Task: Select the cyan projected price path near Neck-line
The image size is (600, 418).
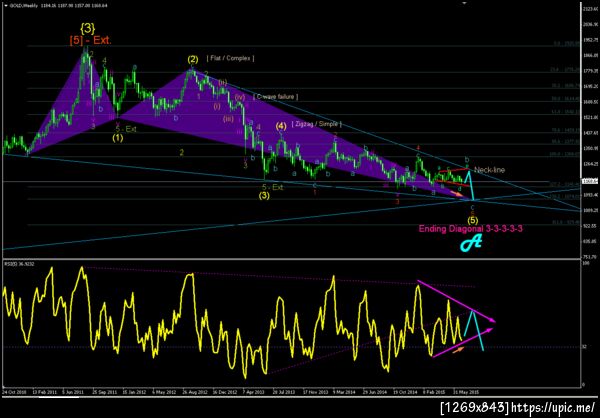Action: 469,185
